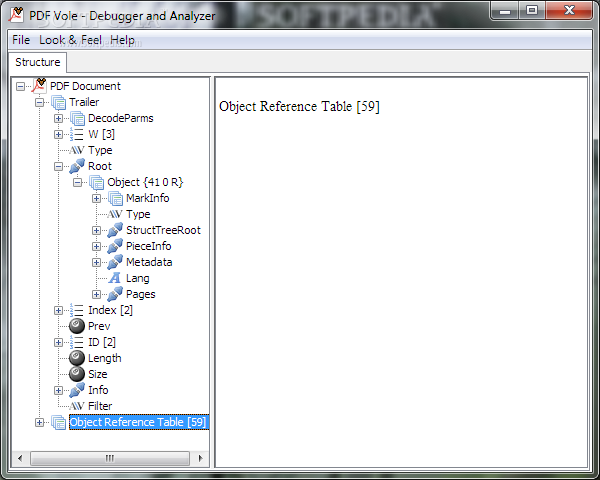600x480 pixels.
Task: Click the name icon beside Trailer's Type
Action: pos(77,150)
